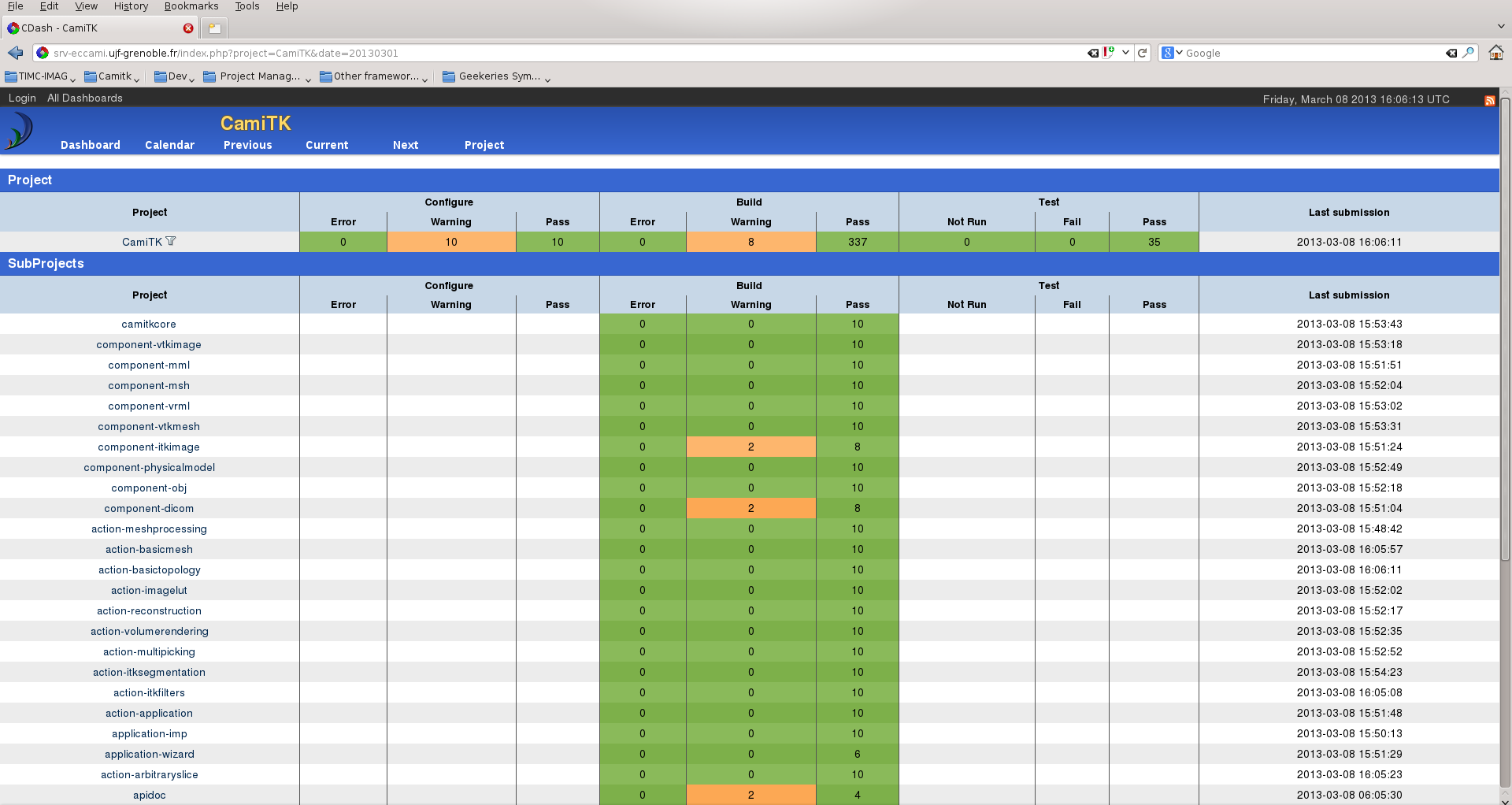Click the bookmark-this-page icon in URL bar
This screenshot has height=805, width=1512.
(x=1109, y=53)
